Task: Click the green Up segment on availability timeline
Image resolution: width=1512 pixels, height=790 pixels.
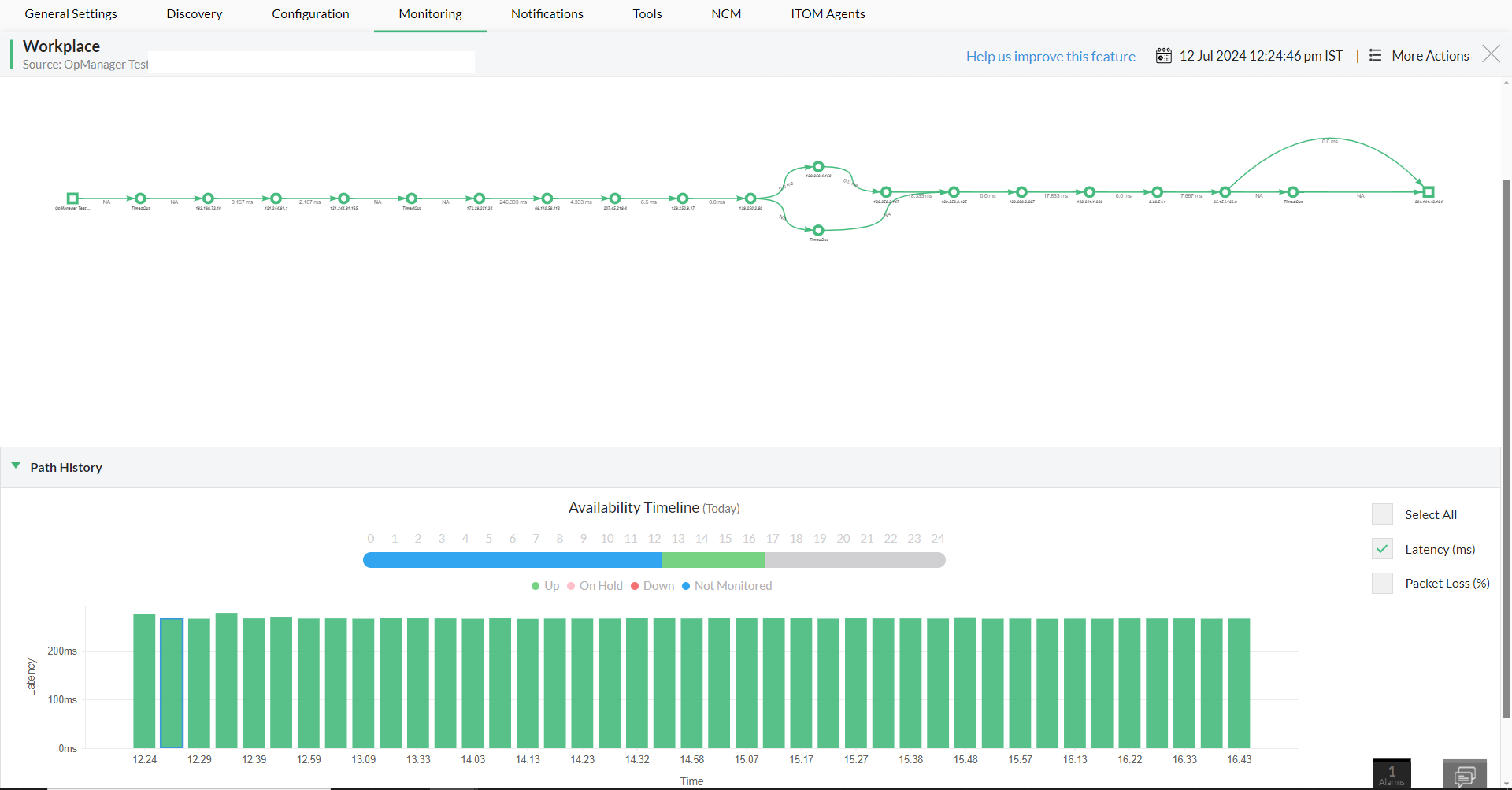Action: tap(713, 560)
